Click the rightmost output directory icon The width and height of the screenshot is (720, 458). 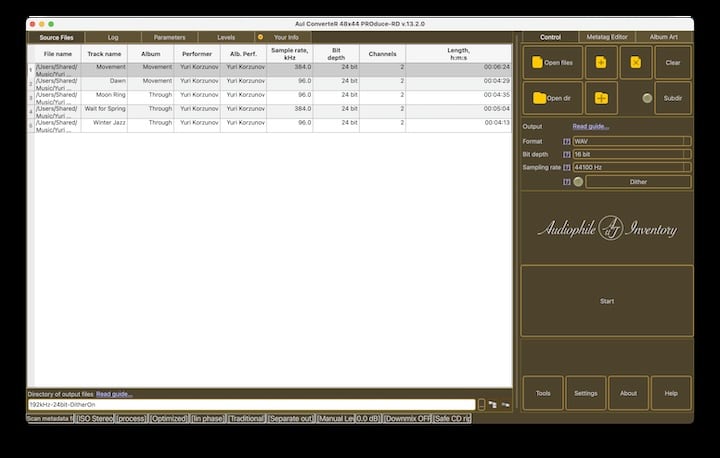[x=506, y=405]
